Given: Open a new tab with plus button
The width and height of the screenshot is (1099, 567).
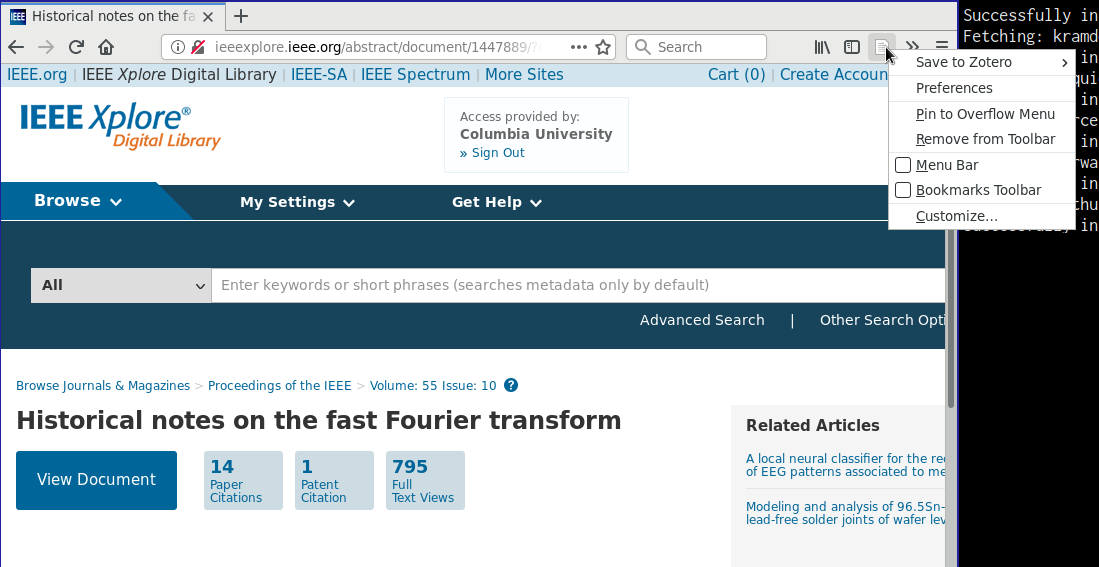Looking at the screenshot, I should tap(241, 16).
